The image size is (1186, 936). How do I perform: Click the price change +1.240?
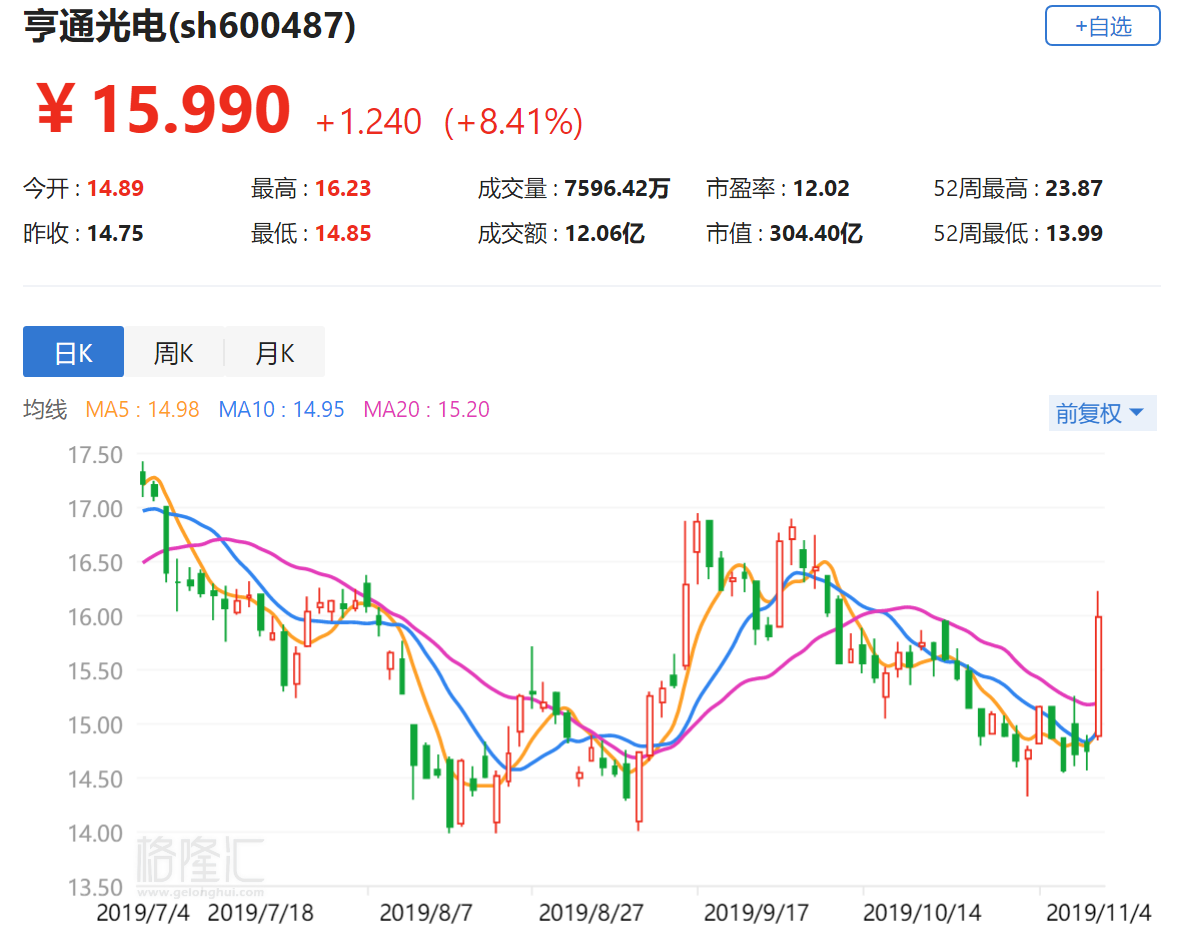368,122
